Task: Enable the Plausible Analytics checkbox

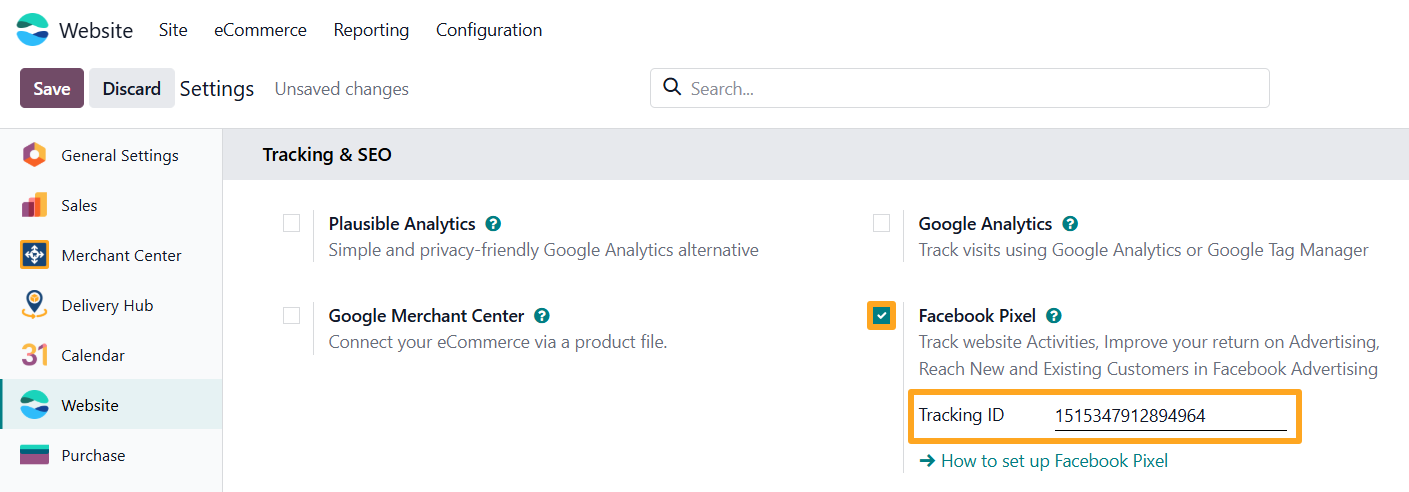Action: click(291, 223)
